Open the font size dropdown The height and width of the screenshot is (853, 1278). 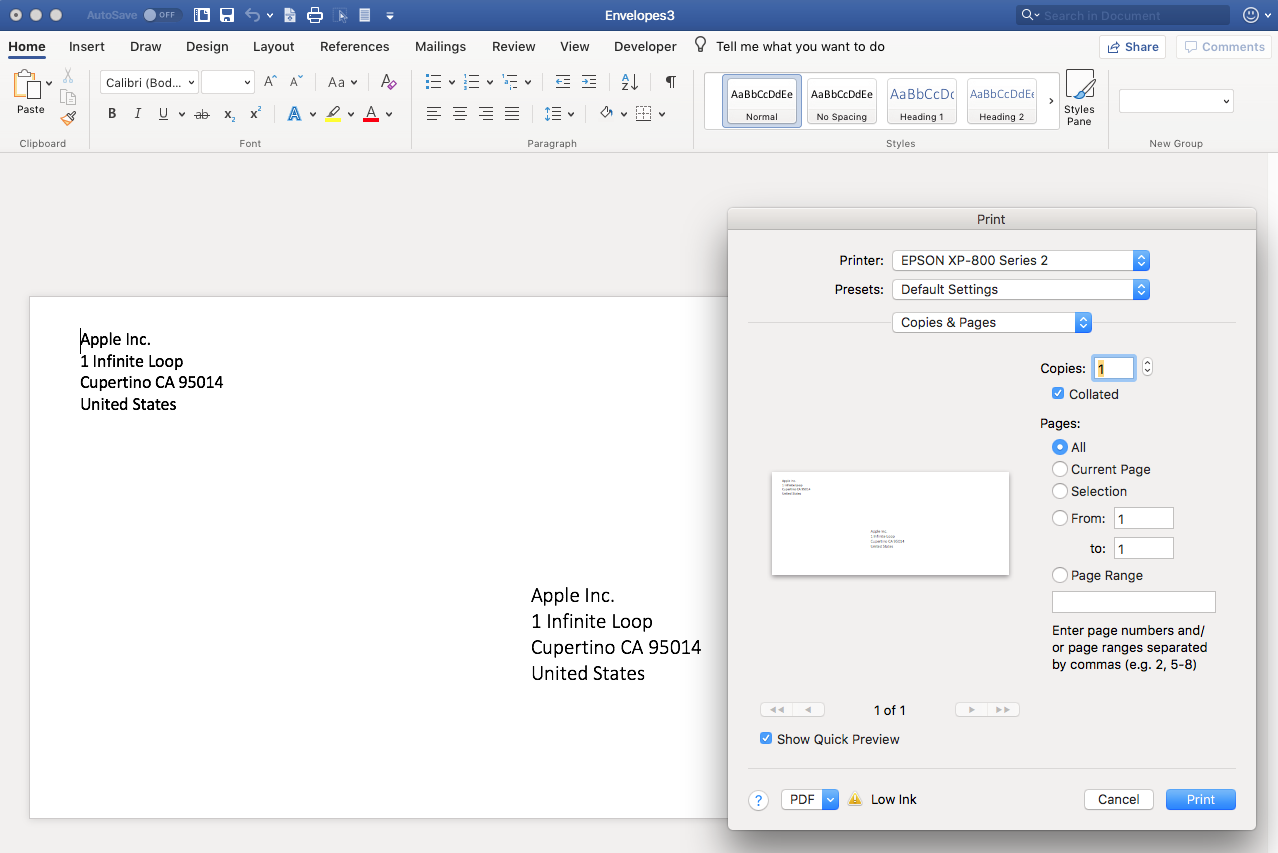click(228, 82)
